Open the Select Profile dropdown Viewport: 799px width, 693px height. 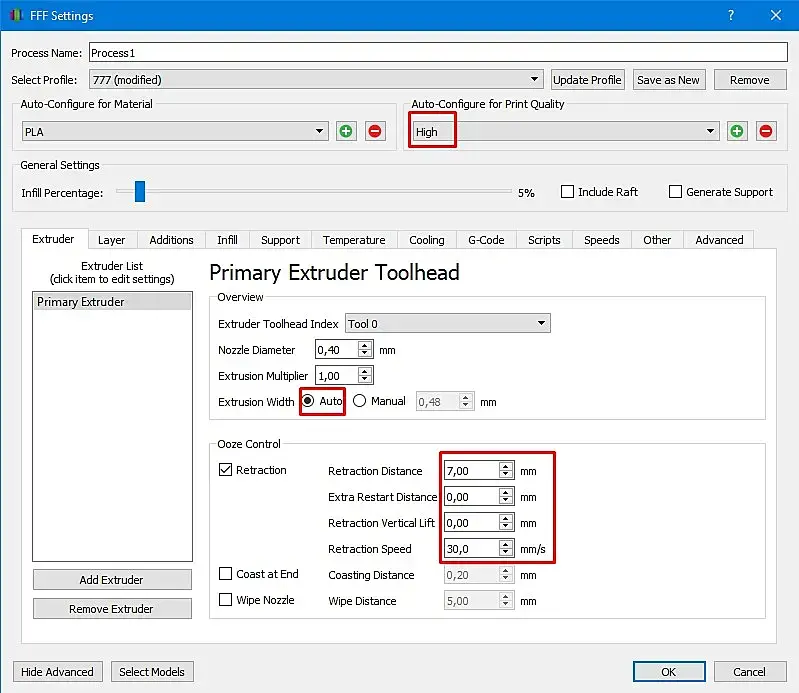(x=316, y=79)
